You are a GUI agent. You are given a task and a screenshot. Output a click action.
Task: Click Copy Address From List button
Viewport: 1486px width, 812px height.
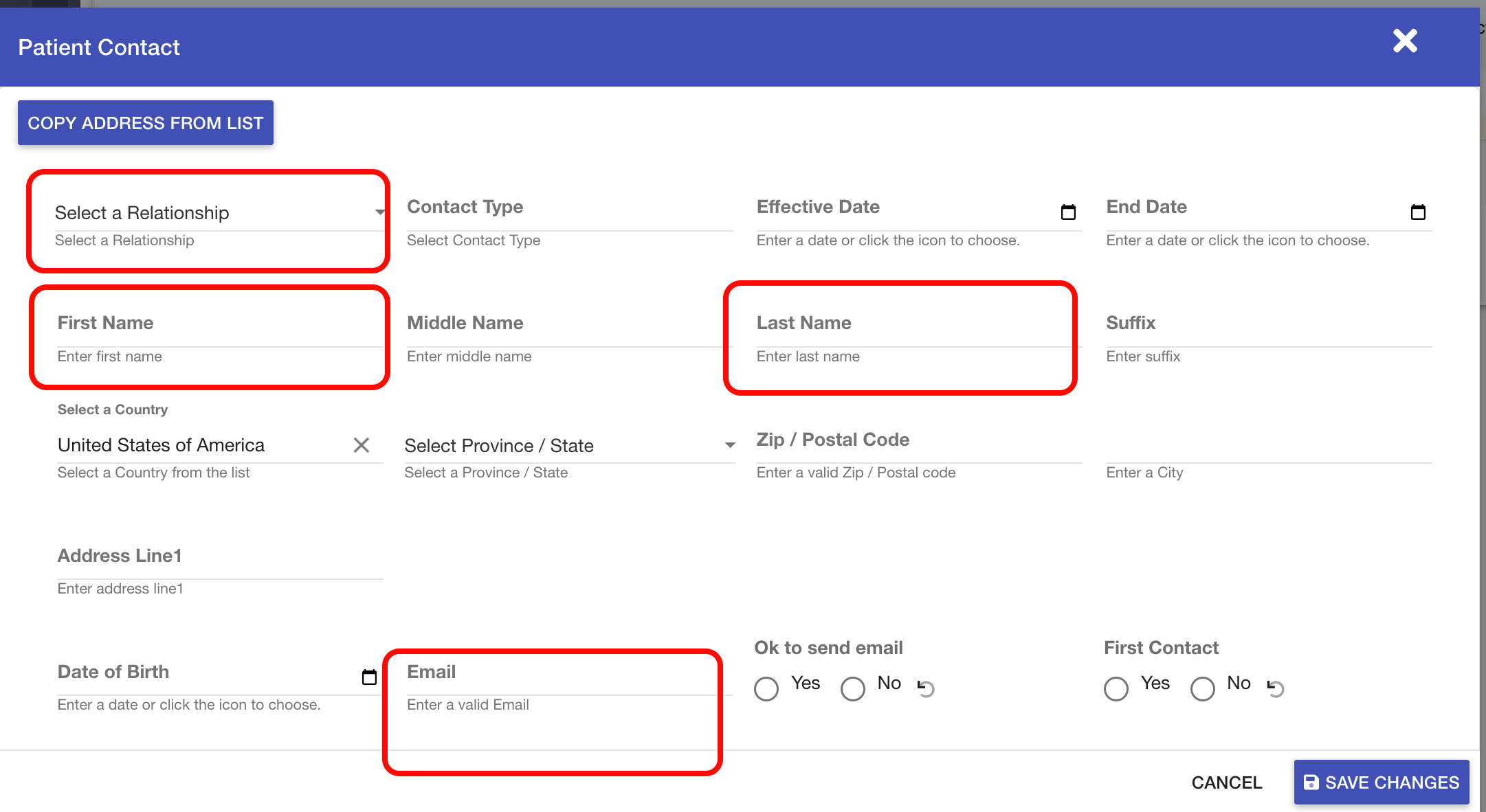[146, 123]
